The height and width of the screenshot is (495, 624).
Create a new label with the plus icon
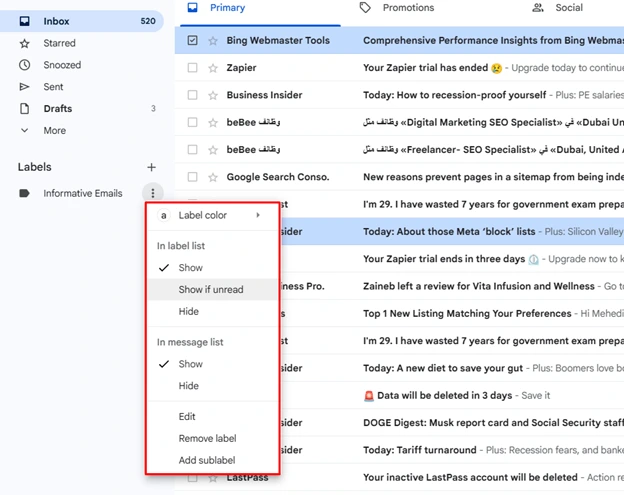151,167
